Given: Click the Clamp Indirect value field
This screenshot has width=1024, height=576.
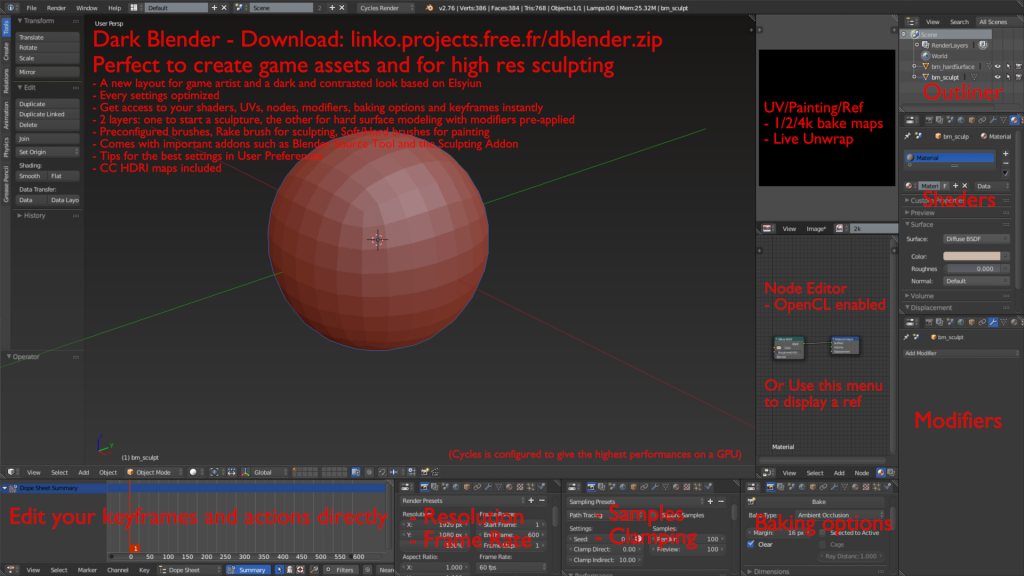Looking at the screenshot, I should pyautogui.click(x=604, y=560).
